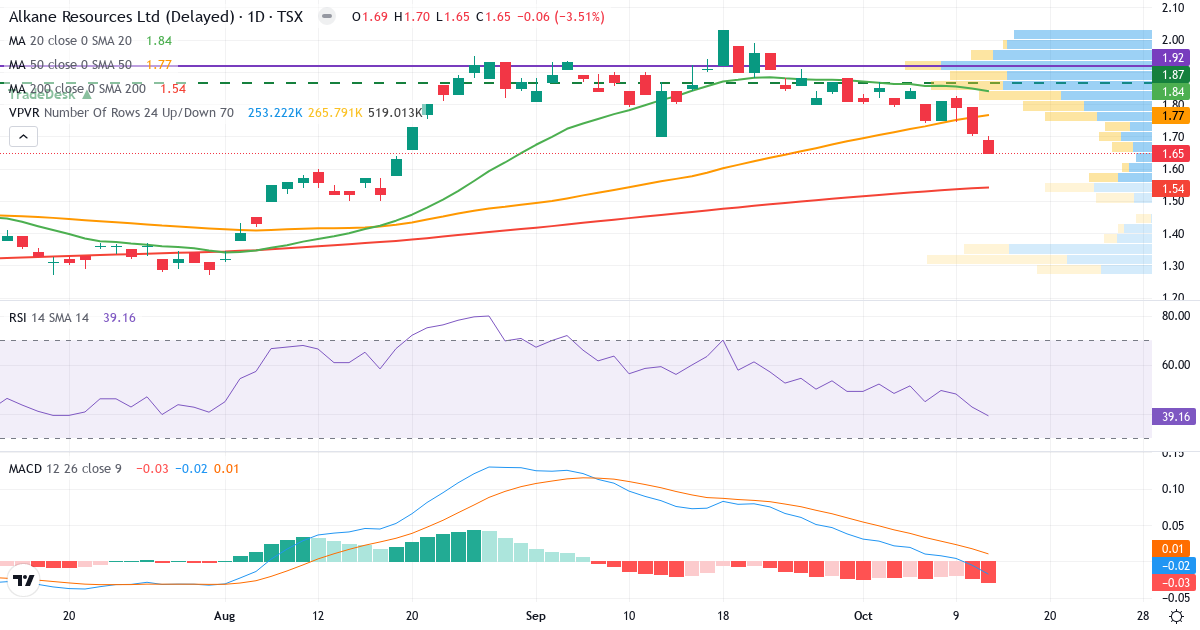
Task: Select the MA 50 close SMA 50 legend
Action: [x=70, y=65]
